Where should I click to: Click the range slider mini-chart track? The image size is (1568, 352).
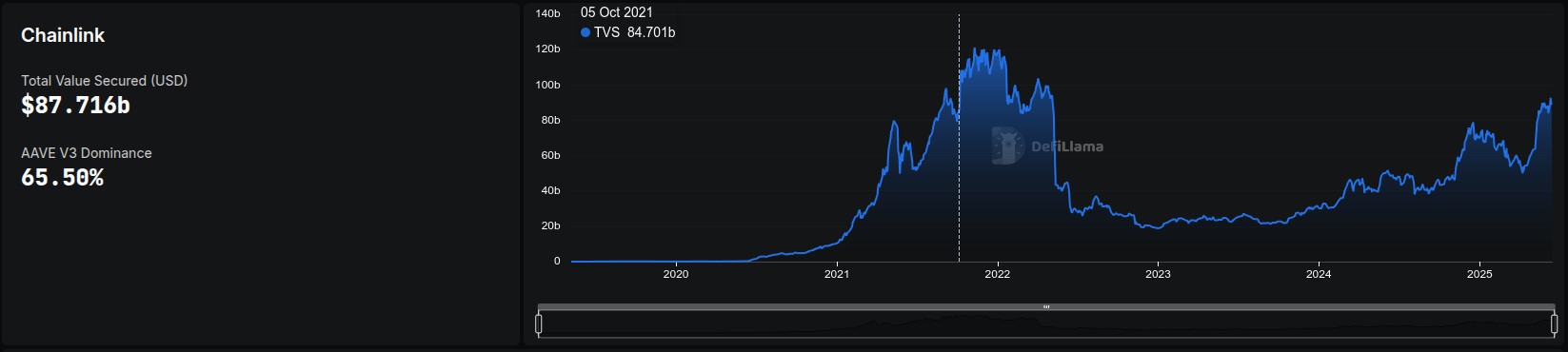point(1046,324)
